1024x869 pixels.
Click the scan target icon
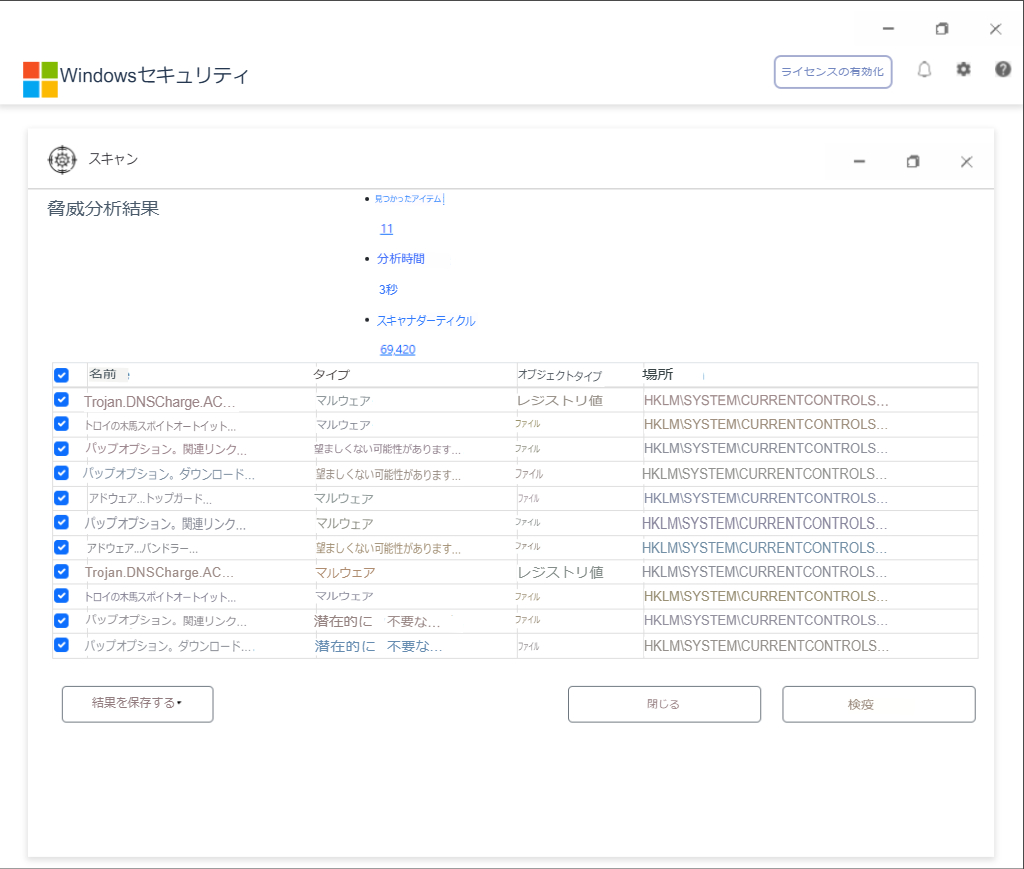pyautogui.click(x=62, y=160)
